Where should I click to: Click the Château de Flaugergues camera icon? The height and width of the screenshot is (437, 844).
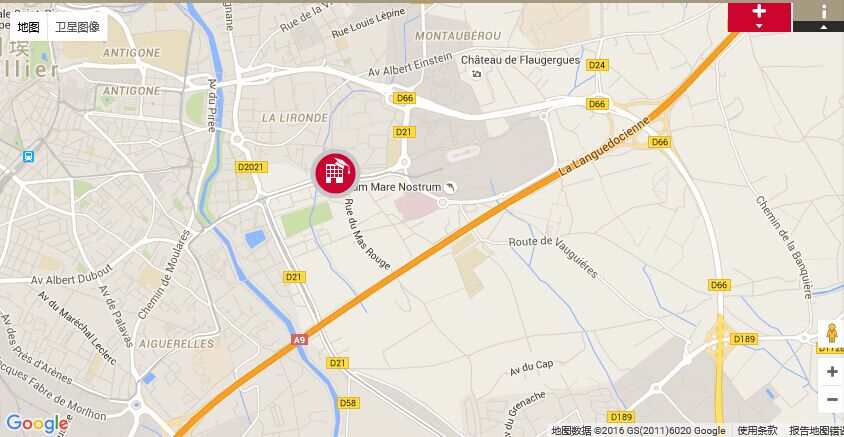[476, 74]
